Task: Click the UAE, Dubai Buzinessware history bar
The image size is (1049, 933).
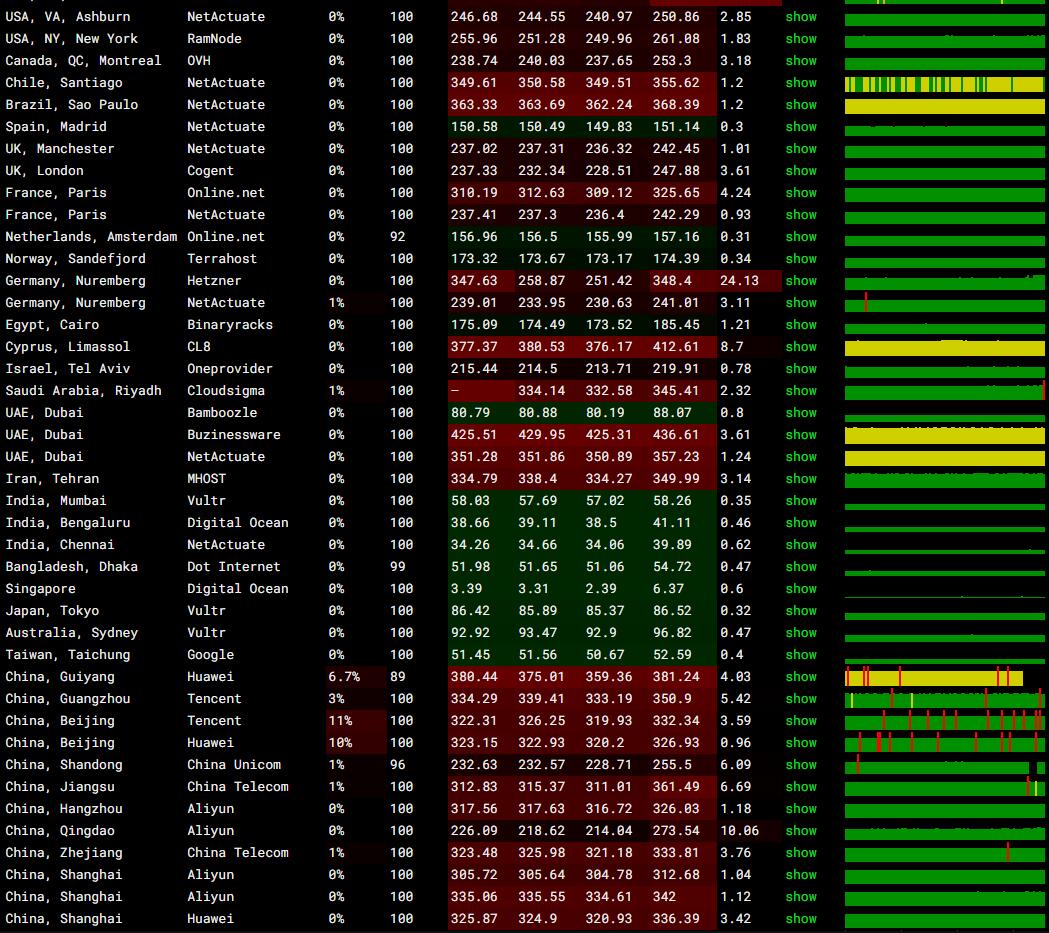Action: [945, 435]
